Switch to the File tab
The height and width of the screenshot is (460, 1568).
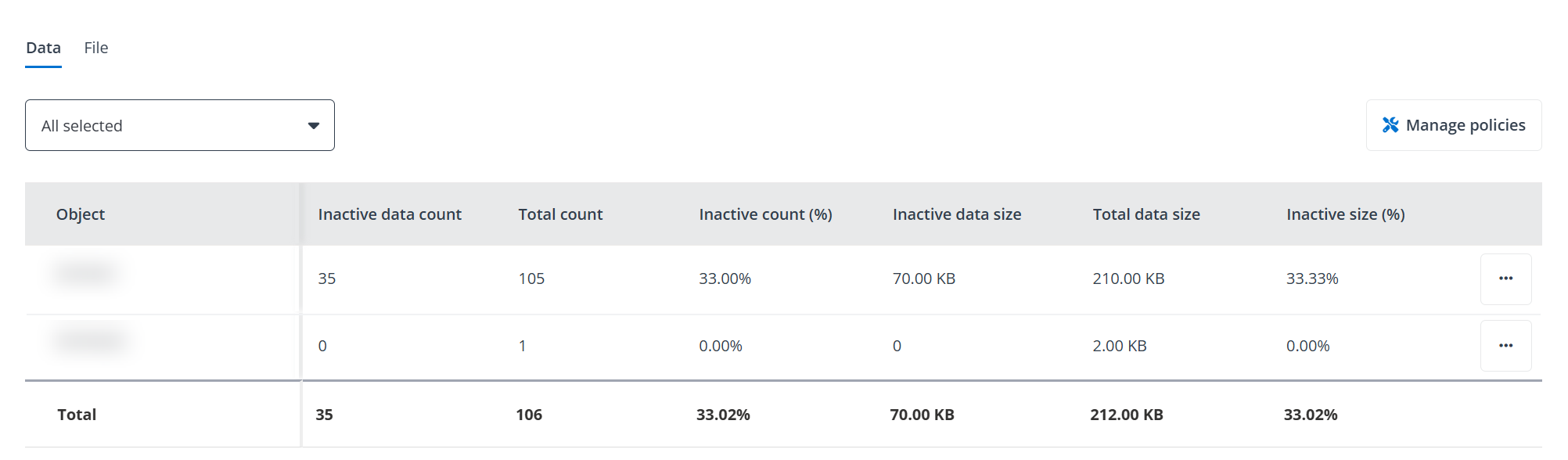[96, 48]
